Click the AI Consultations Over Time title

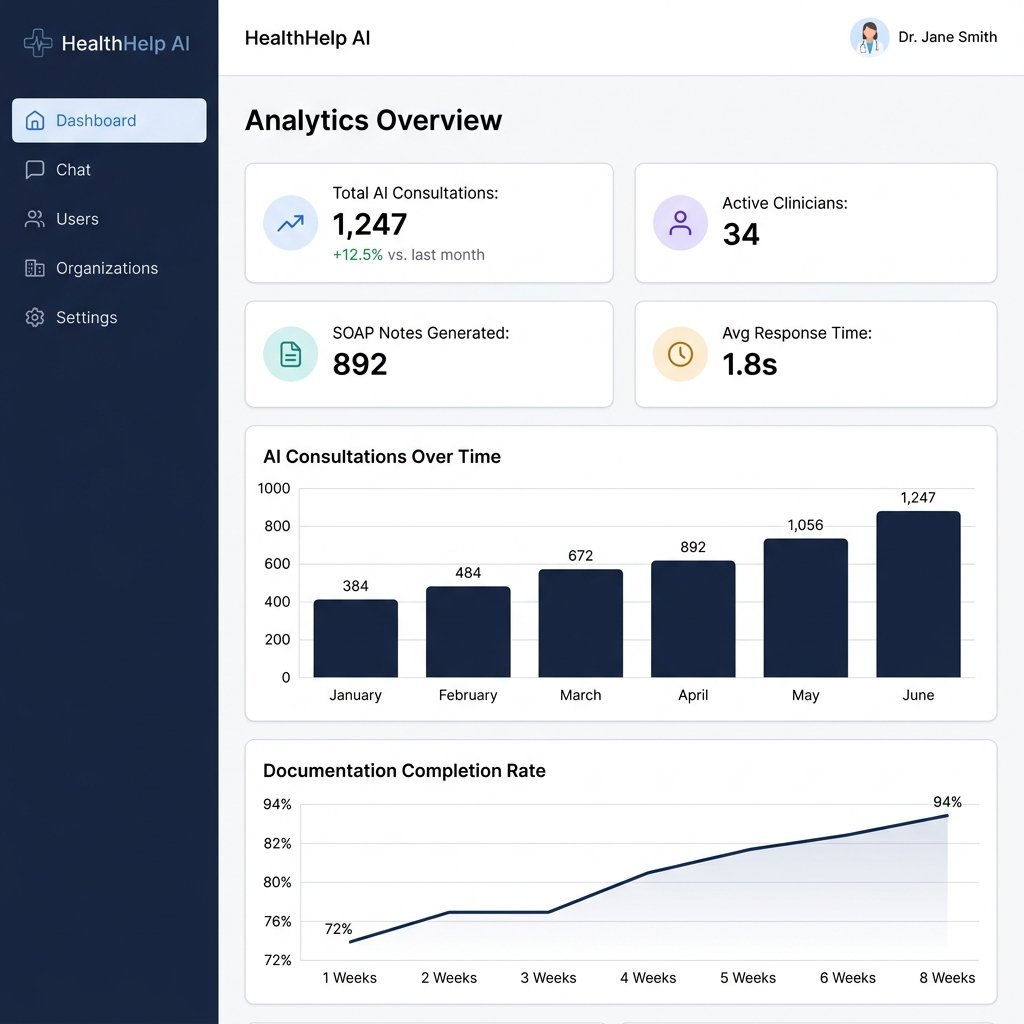(382, 456)
